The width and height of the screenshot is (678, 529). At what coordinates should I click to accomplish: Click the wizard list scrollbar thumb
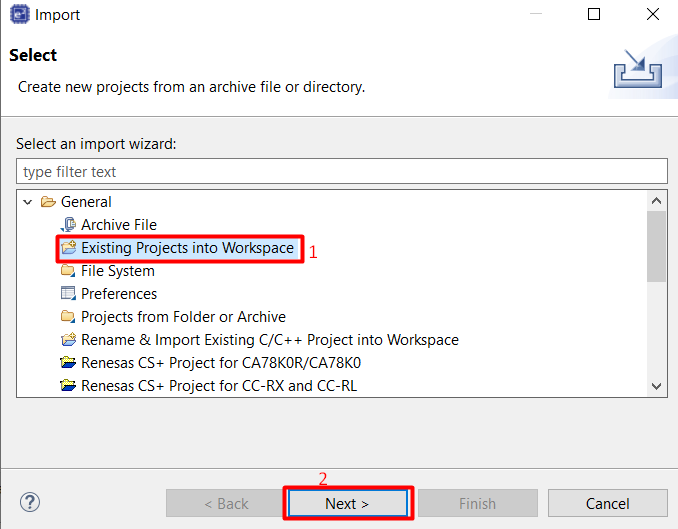point(656,245)
